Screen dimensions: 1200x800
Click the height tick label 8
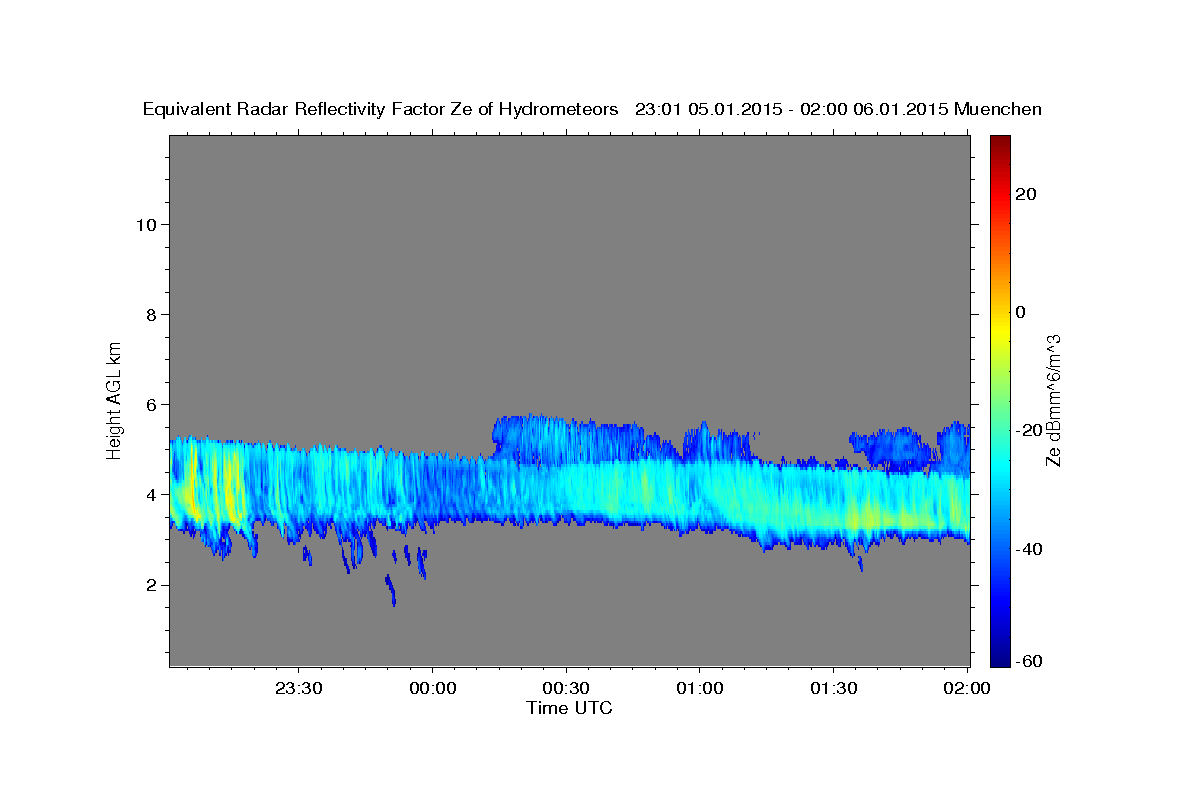tap(151, 315)
